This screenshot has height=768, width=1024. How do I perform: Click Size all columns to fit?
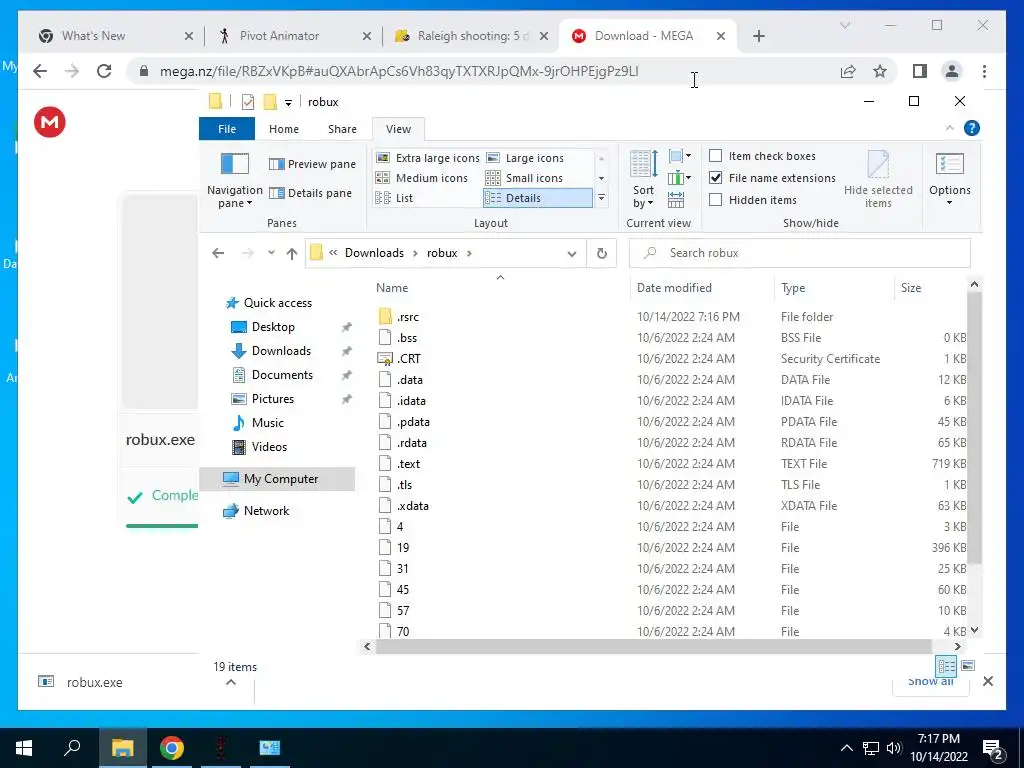point(676,200)
